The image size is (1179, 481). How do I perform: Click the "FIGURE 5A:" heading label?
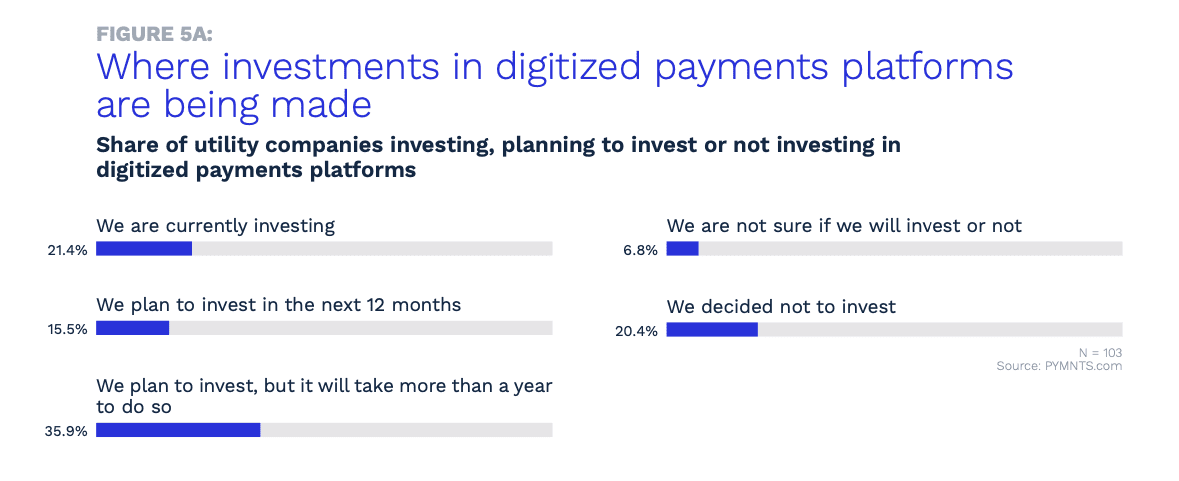tap(154, 33)
